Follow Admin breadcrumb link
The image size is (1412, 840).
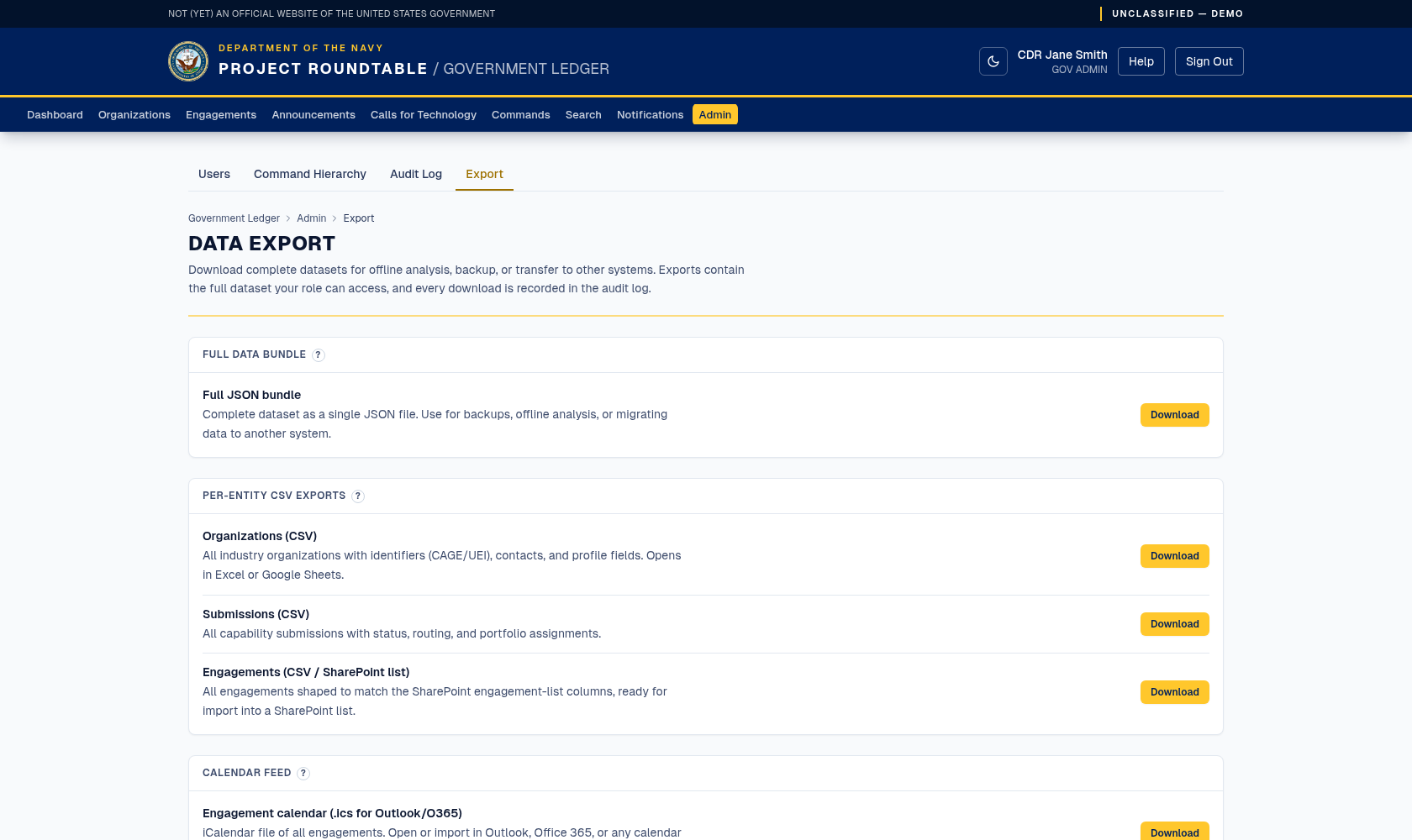click(311, 218)
